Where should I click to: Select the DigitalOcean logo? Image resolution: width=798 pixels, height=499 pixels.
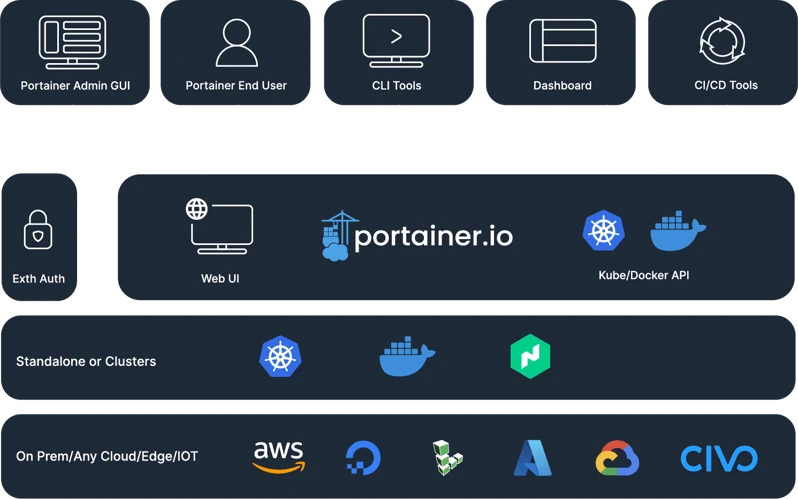[x=361, y=458]
